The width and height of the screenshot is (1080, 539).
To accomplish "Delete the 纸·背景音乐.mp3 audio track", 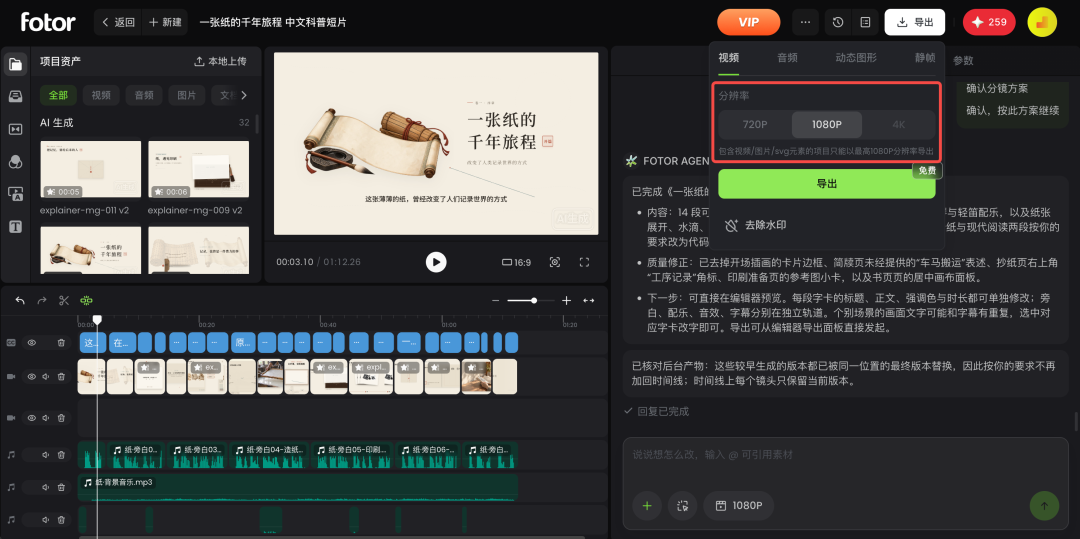I will 61,487.
